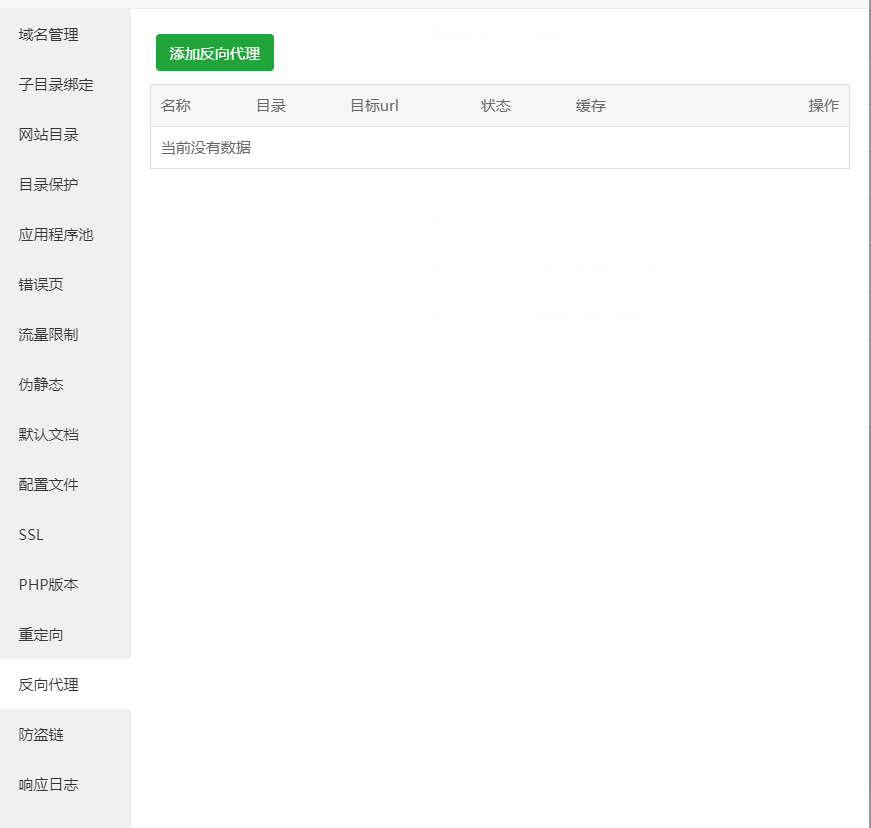This screenshot has height=828, width=871.
Task: Go to 配置文件 tab
Action: click(x=65, y=484)
